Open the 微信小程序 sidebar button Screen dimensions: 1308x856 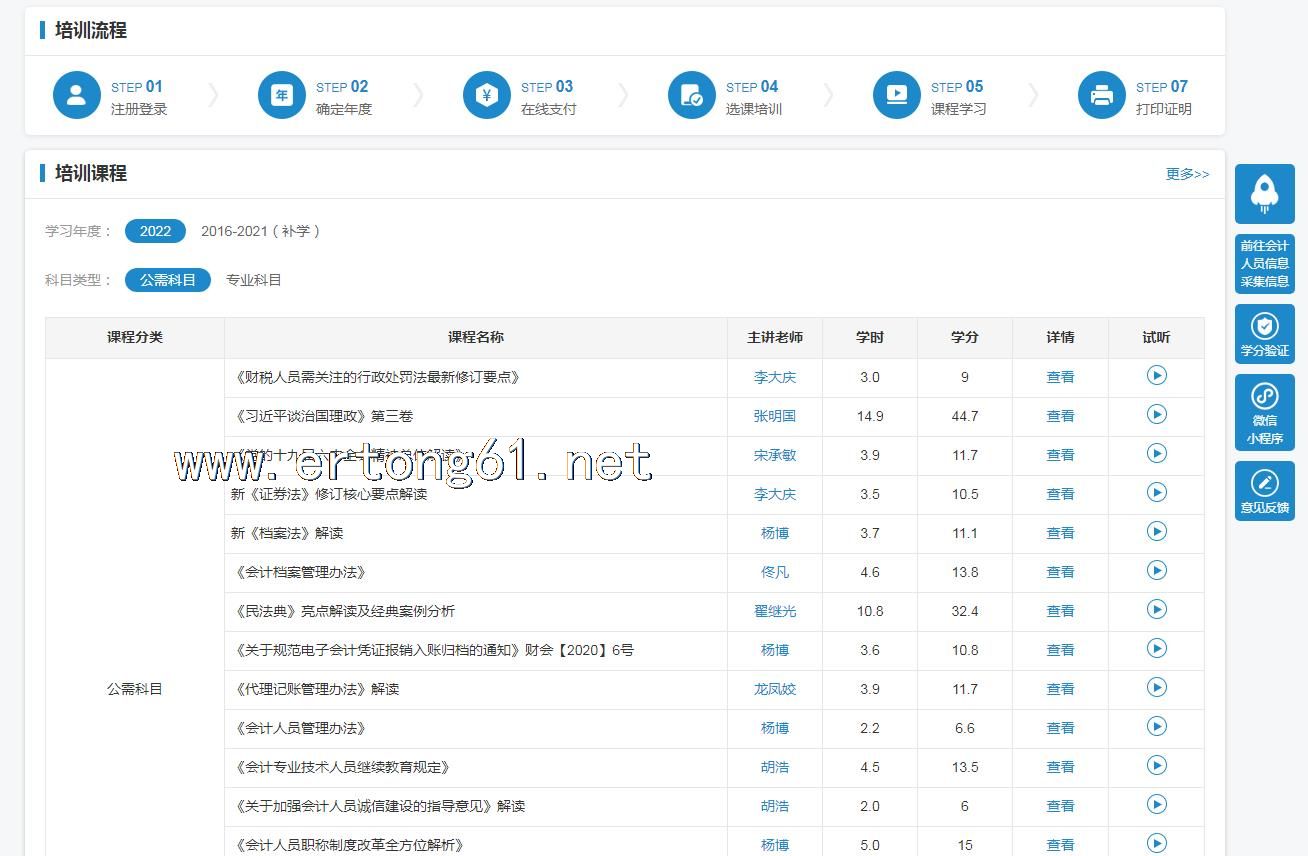coord(1264,412)
